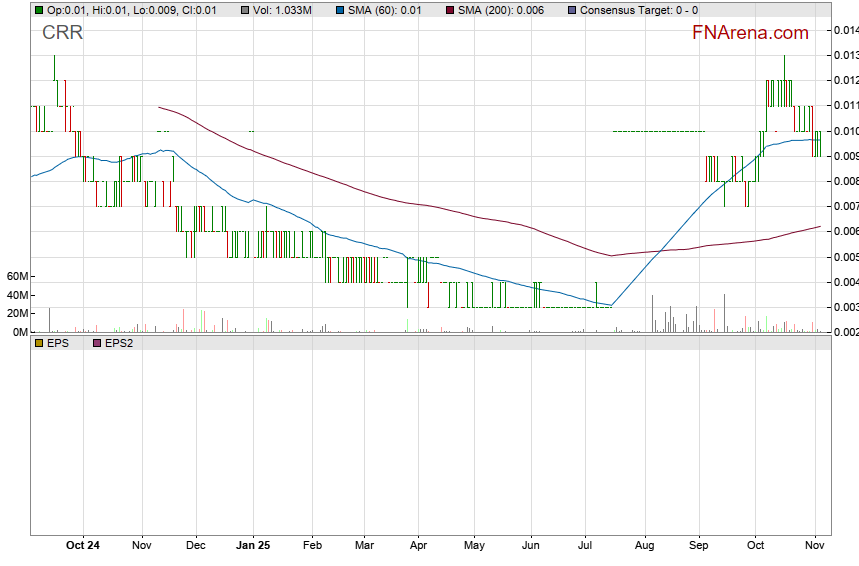Viewport: 859px width, 566px height.
Task: Click the Aug label on time axis
Action: pyautogui.click(x=644, y=546)
